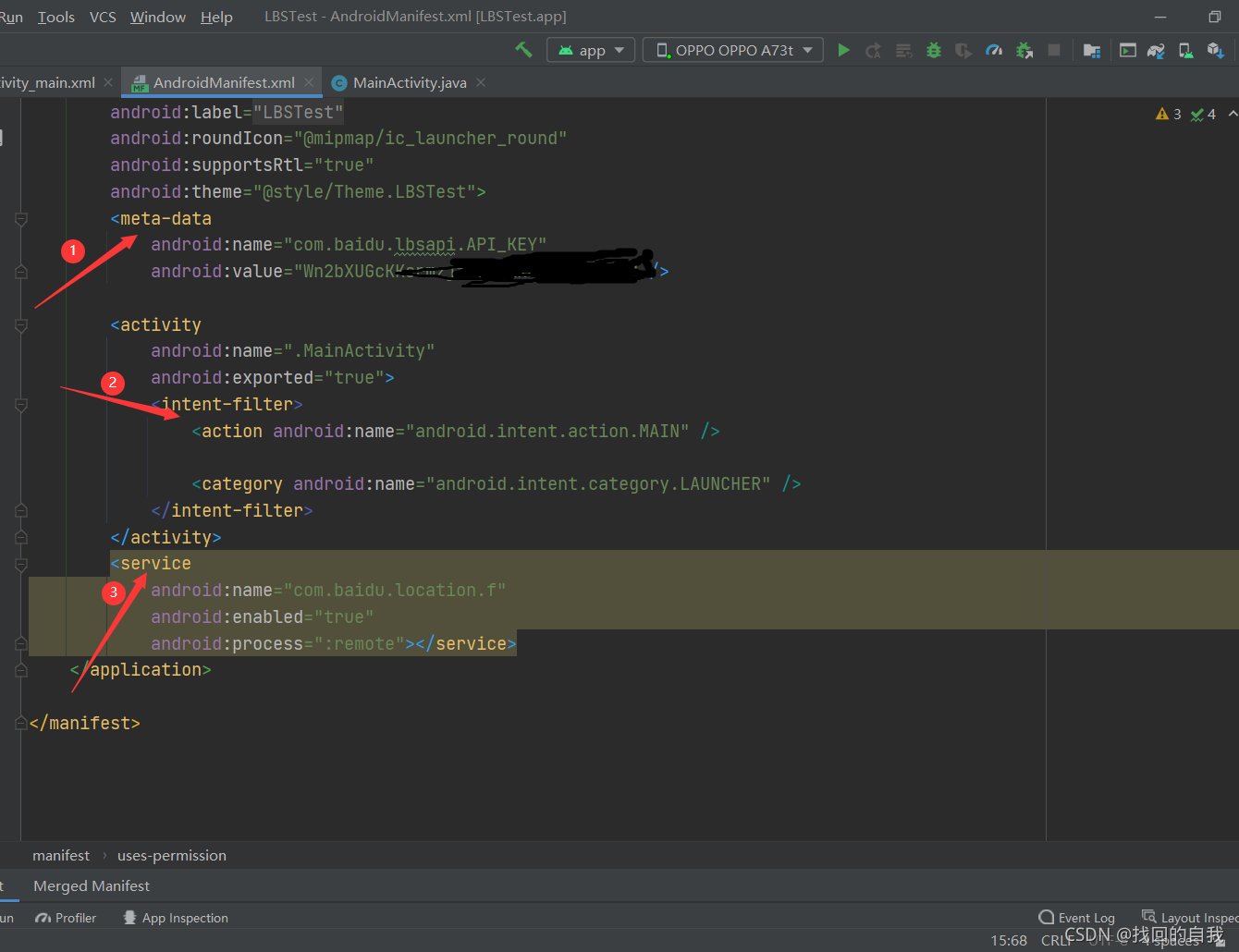Click fold marker at closing activity line

pos(21,537)
